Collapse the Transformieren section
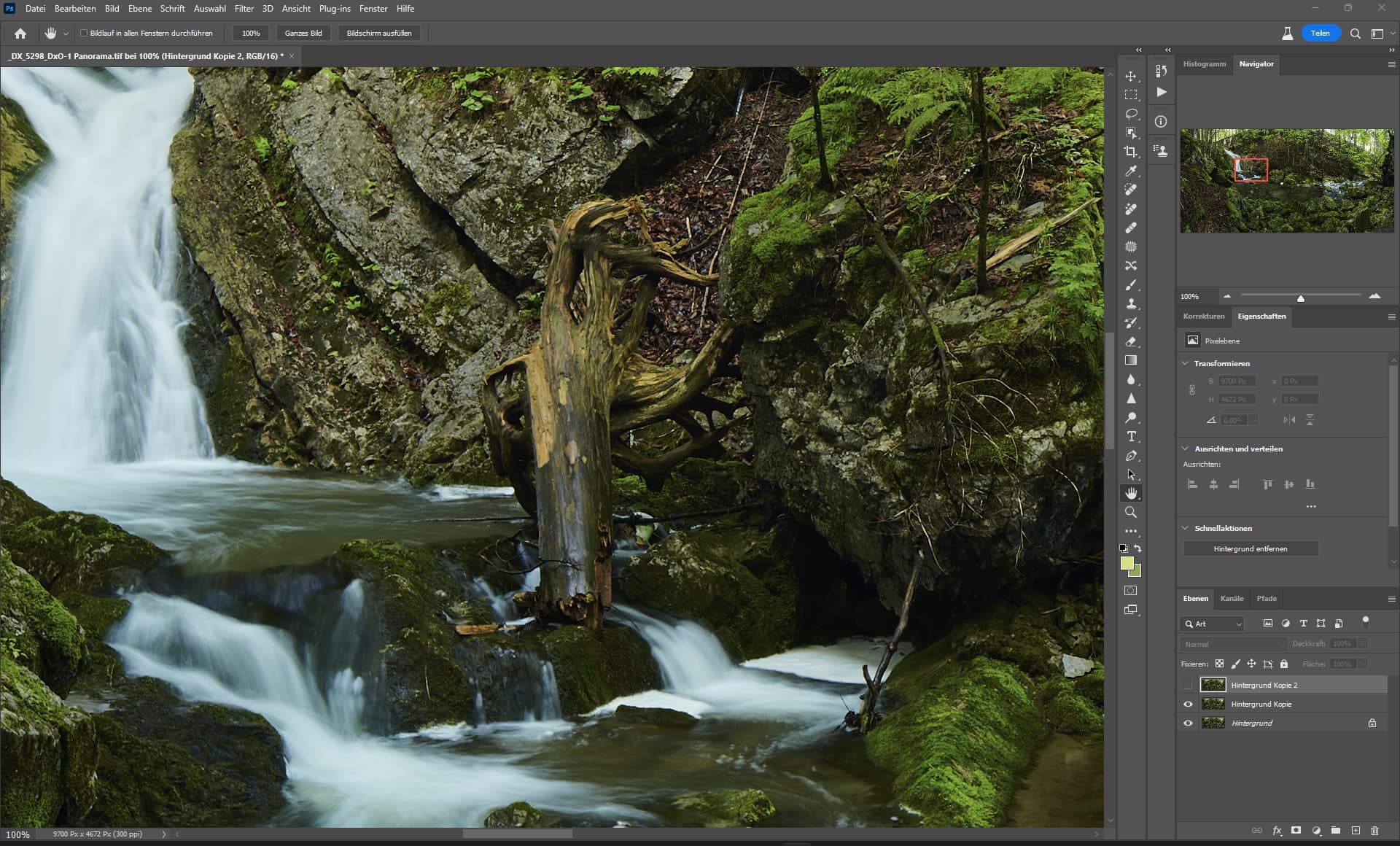Screen dimensions: 1400x846 point(1185,363)
